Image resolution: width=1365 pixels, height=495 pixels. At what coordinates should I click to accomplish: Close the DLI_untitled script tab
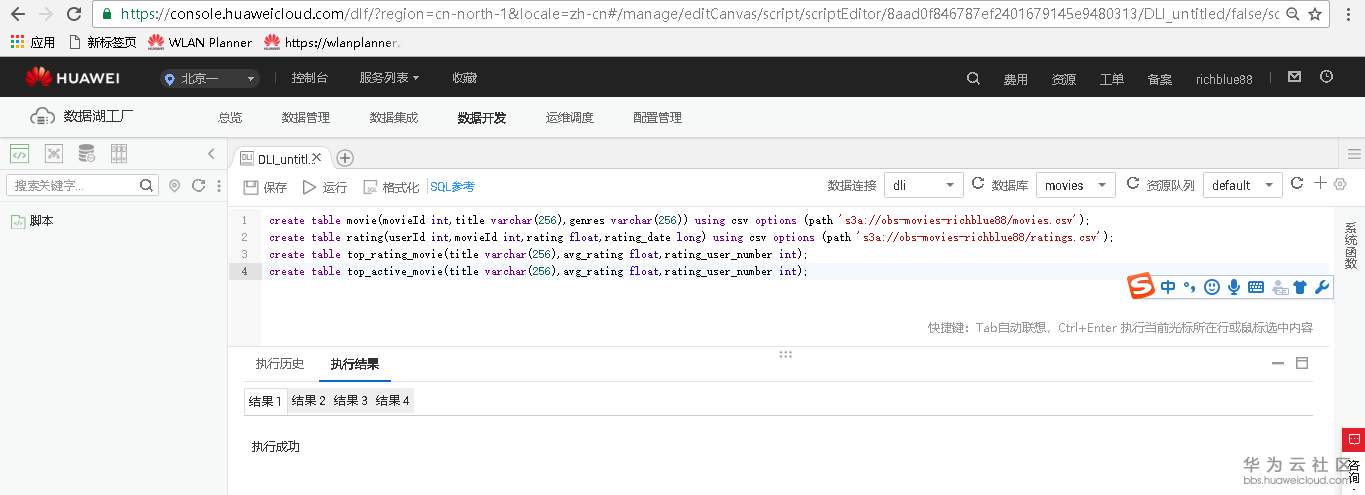pyautogui.click(x=317, y=158)
